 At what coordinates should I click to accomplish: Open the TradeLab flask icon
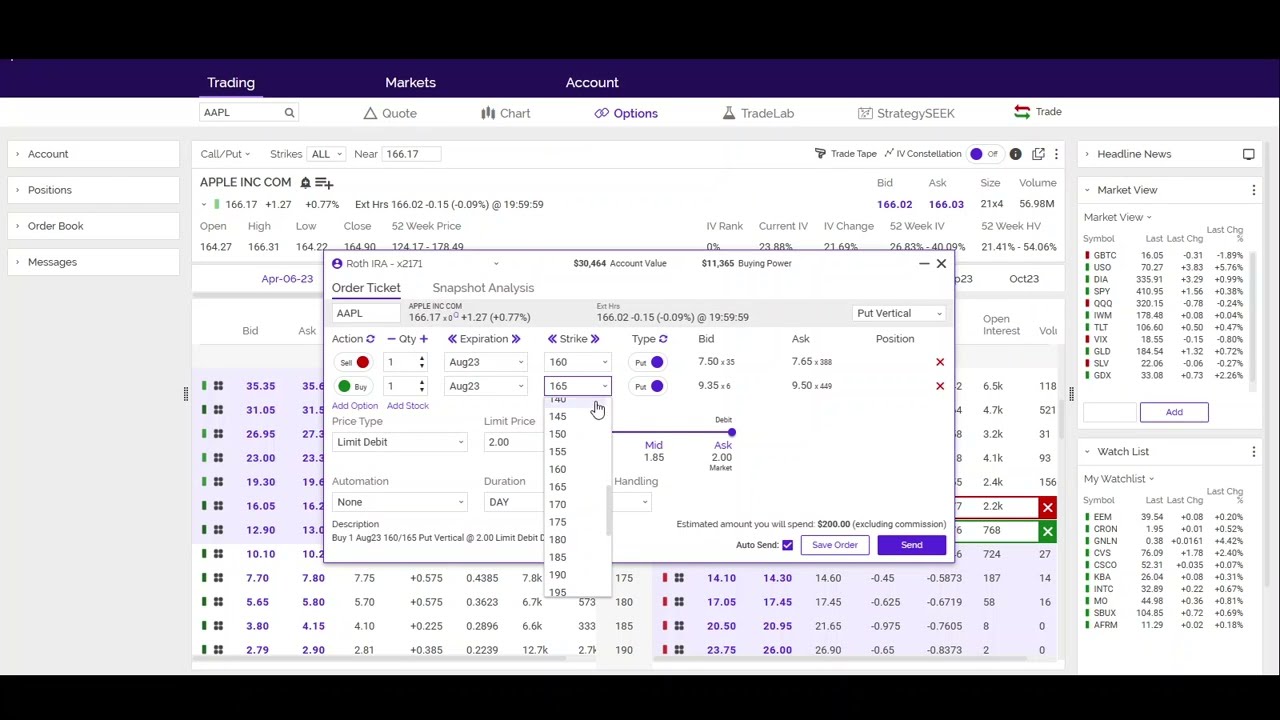[x=729, y=113]
